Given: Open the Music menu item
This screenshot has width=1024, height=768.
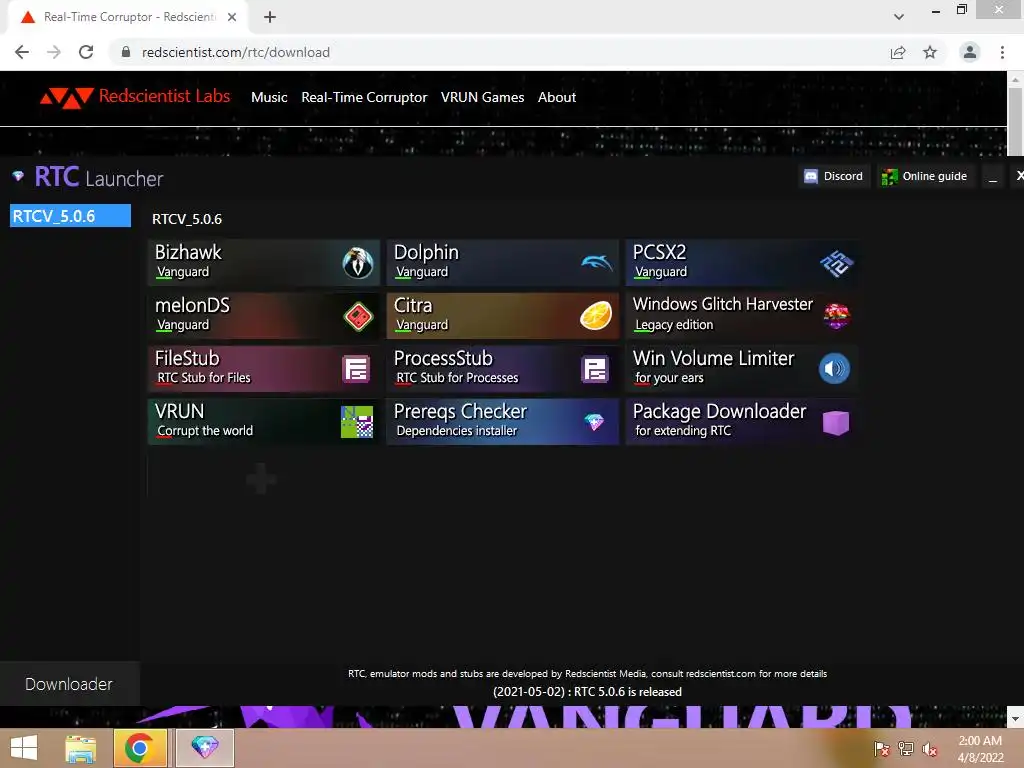Looking at the screenshot, I should [x=269, y=97].
